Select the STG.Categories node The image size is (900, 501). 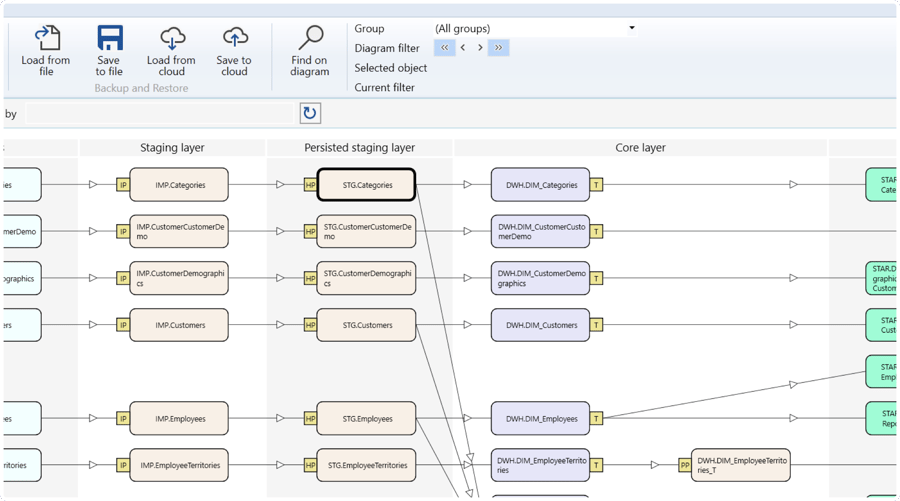pos(366,185)
